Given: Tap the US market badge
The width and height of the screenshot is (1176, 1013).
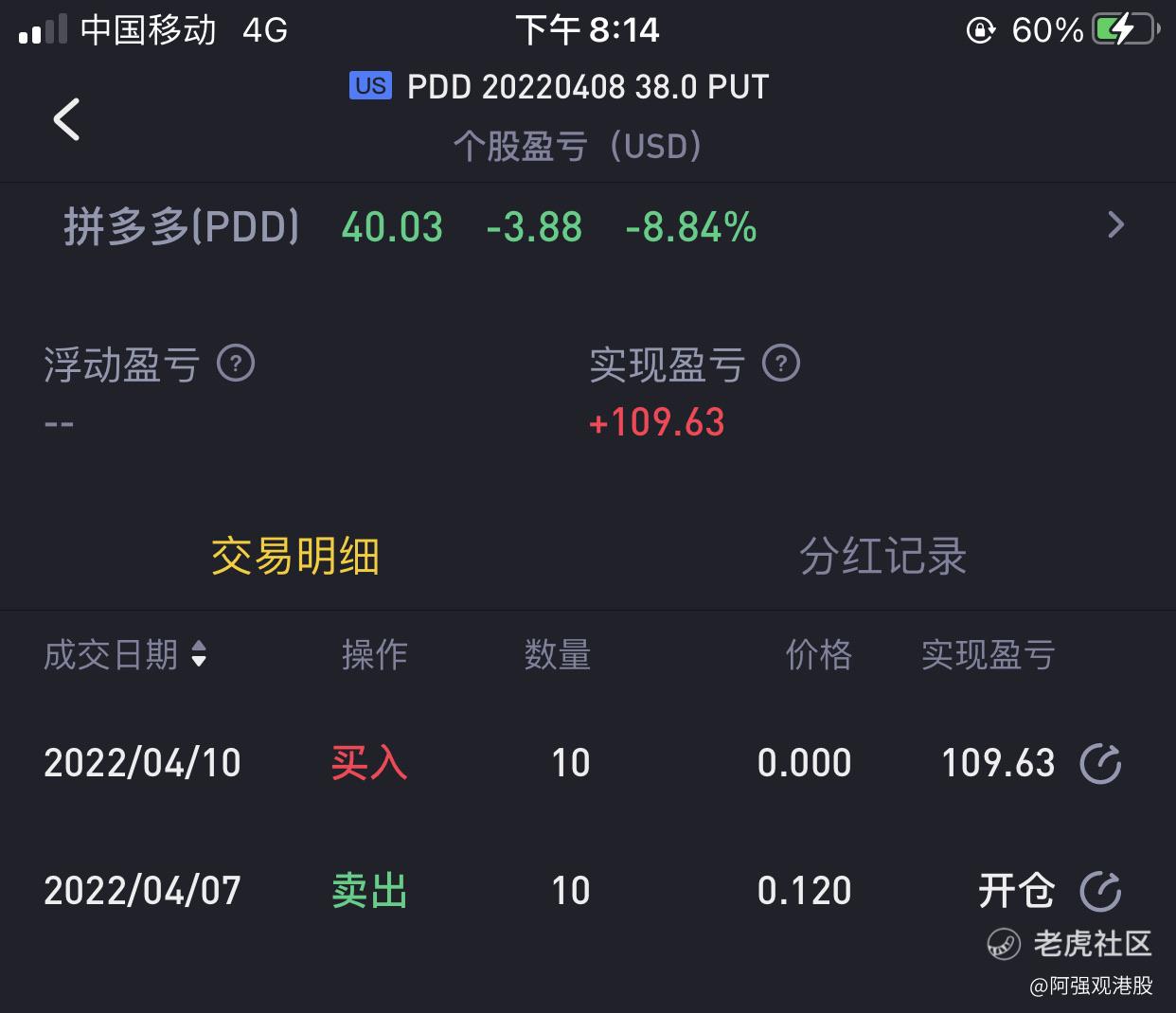Looking at the screenshot, I should point(370,86).
